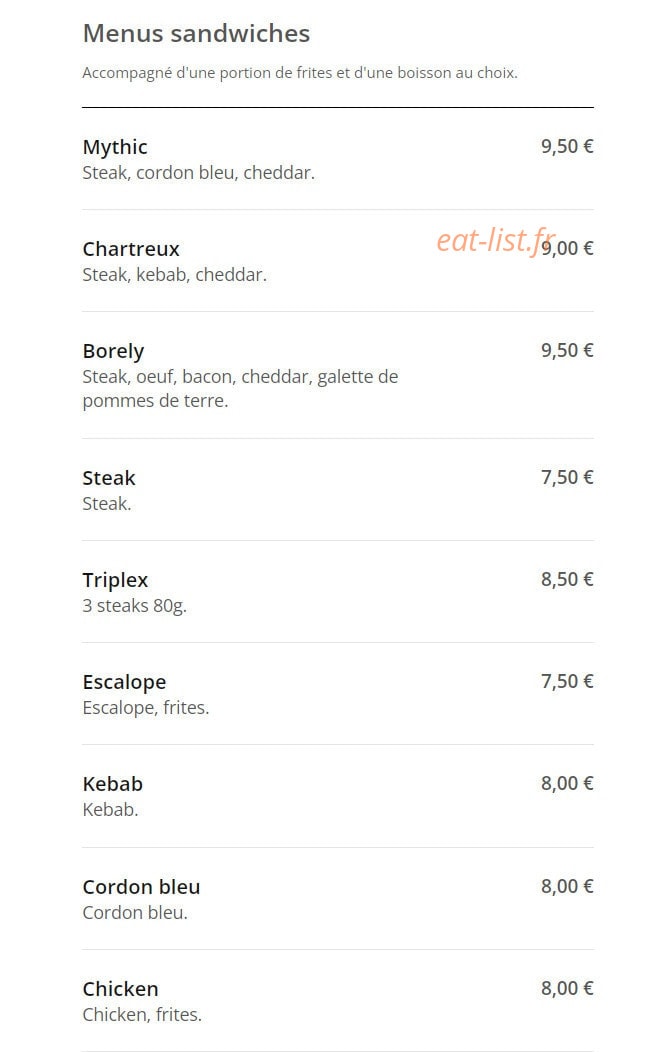Screen dimensions: 672x1052
Task: Click the Chartreux 9,00 € price
Action: pyautogui.click(x=567, y=248)
